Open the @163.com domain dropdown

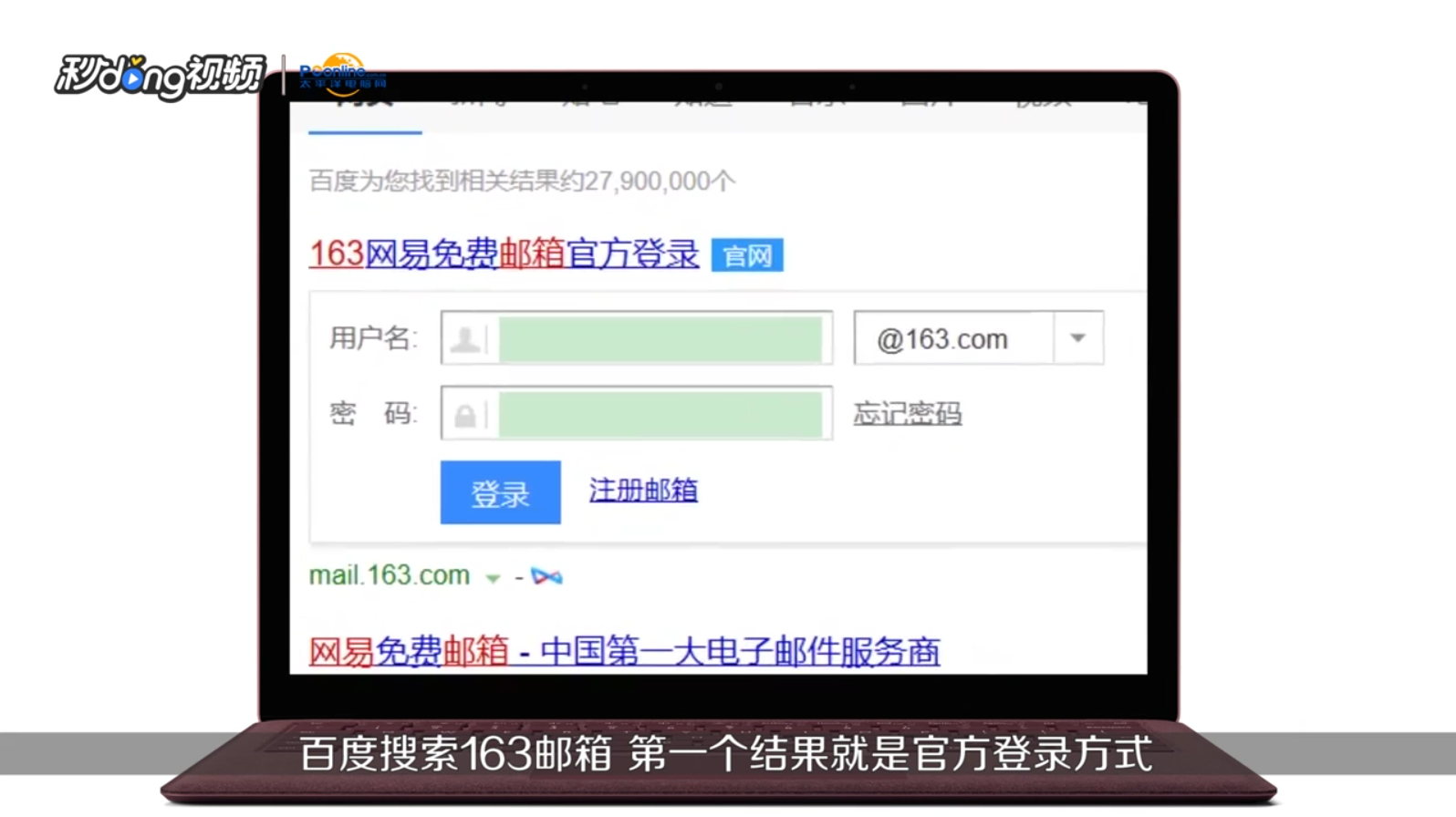[979, 338]
